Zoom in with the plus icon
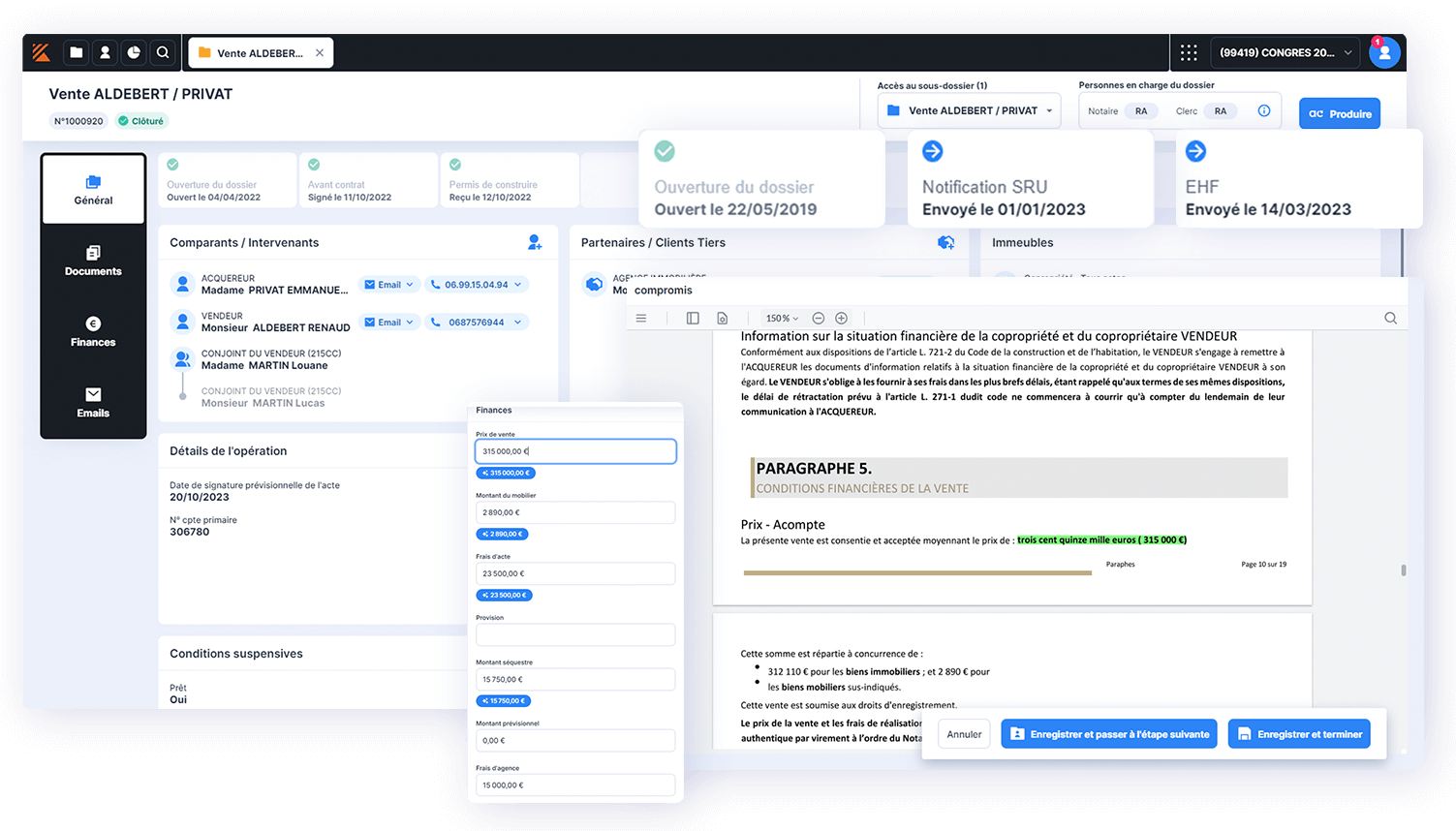Viewport: 1456px width, 831px height. [842, 318]
